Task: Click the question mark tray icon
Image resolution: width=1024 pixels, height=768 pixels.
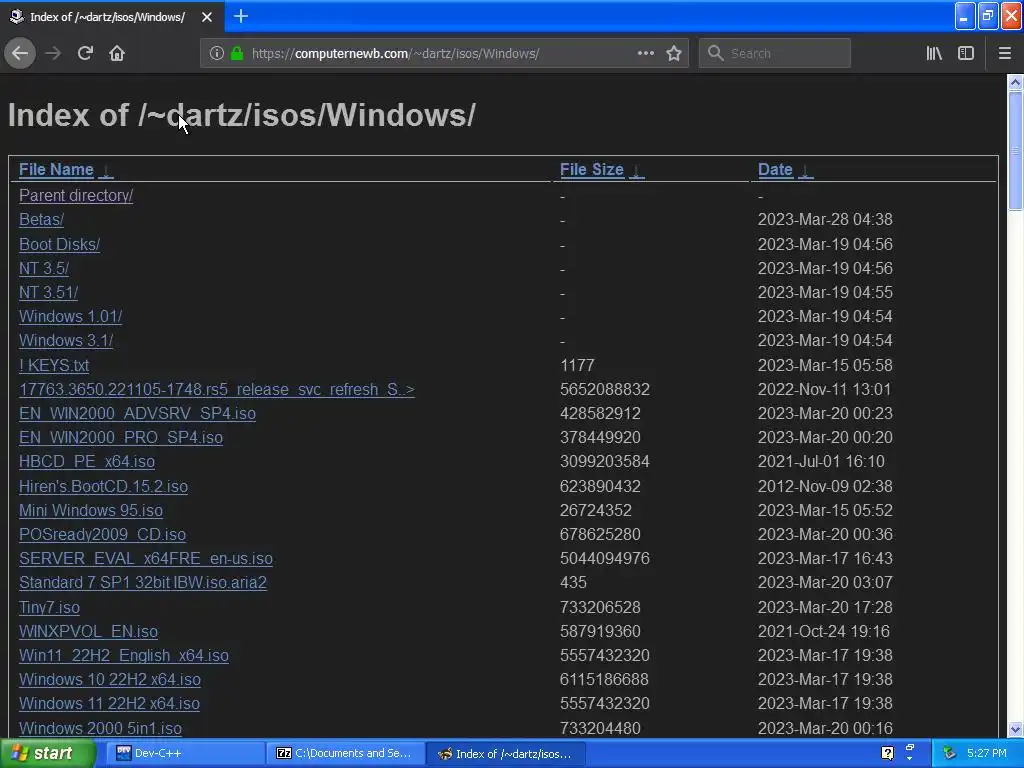Action: click(887, 754)
